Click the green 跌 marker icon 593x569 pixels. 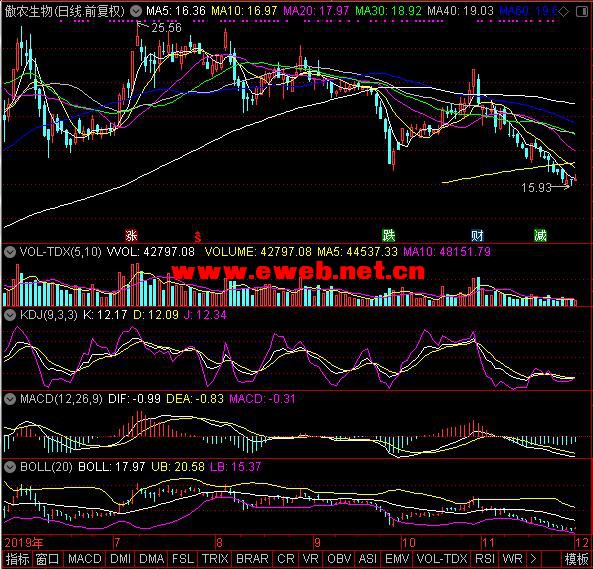click(388, 236)
